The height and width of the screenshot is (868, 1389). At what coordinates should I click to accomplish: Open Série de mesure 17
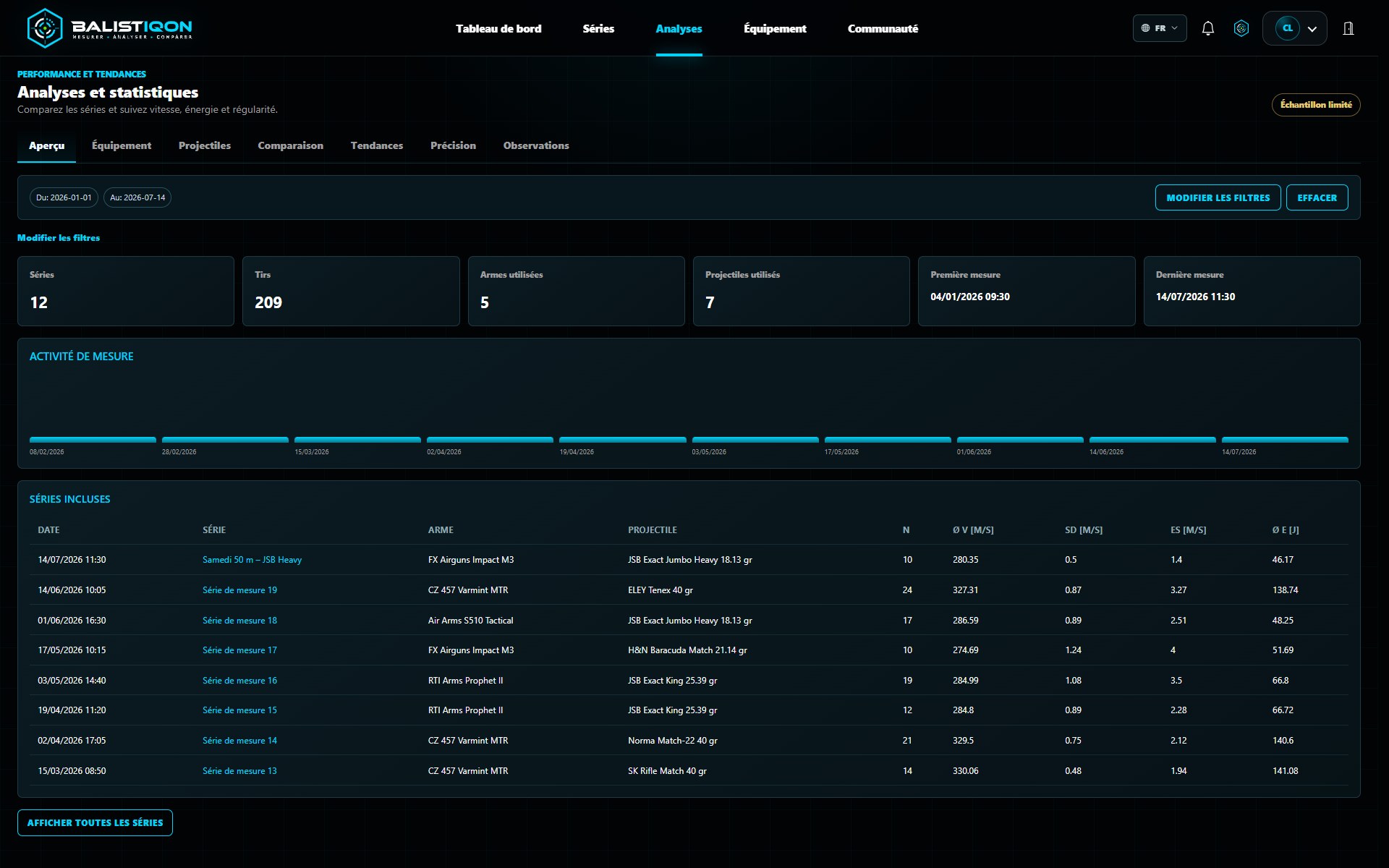point(239,650)
